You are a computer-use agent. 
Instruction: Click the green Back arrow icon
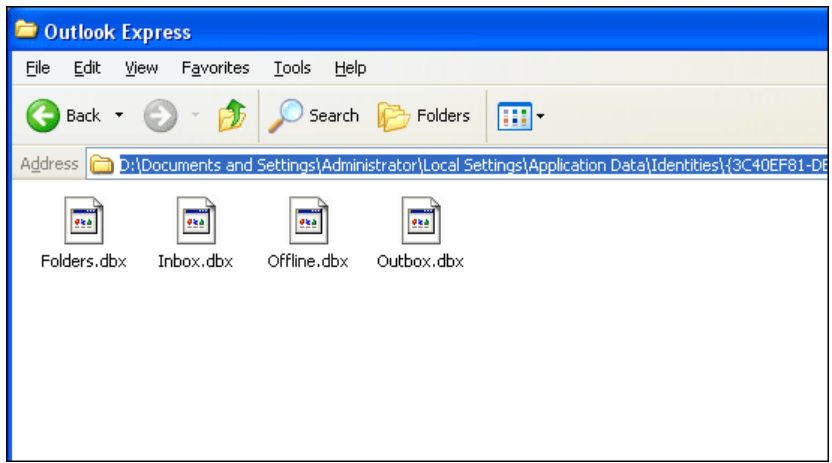pos(43,116)
